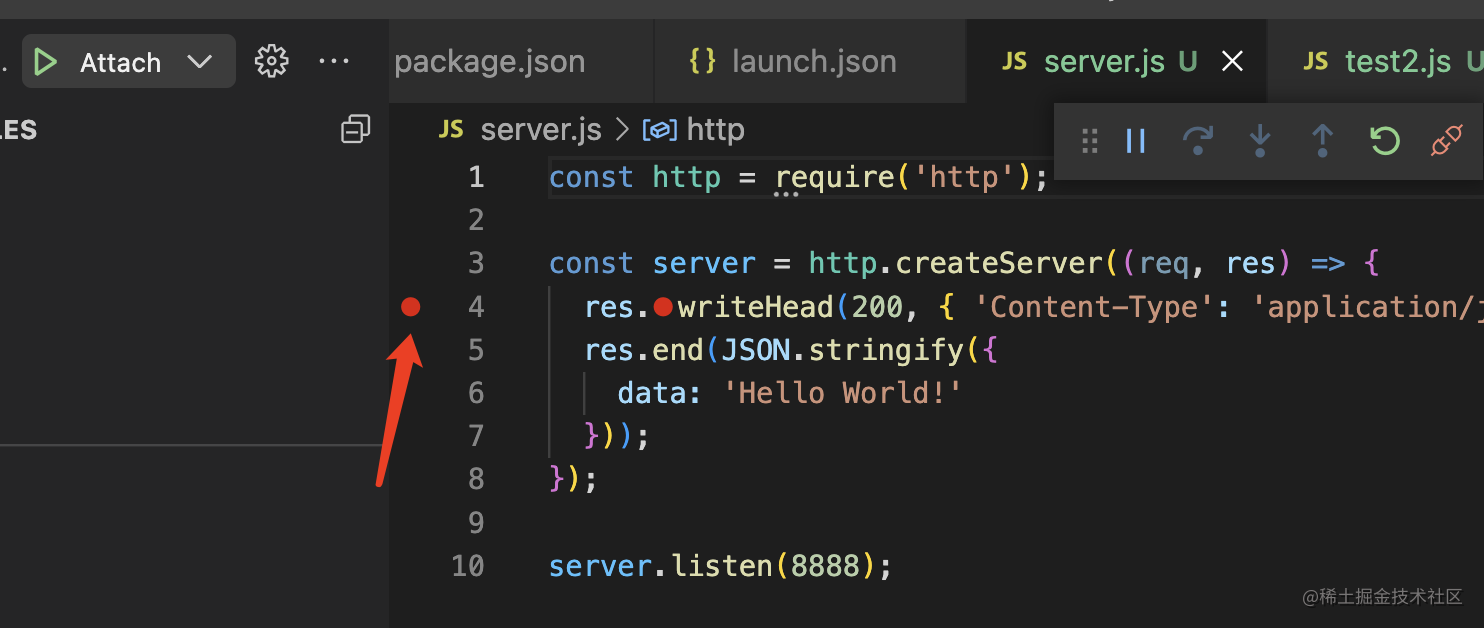Click server.listen on line 10
1484x628 pixels.
(x=660, y=566)
